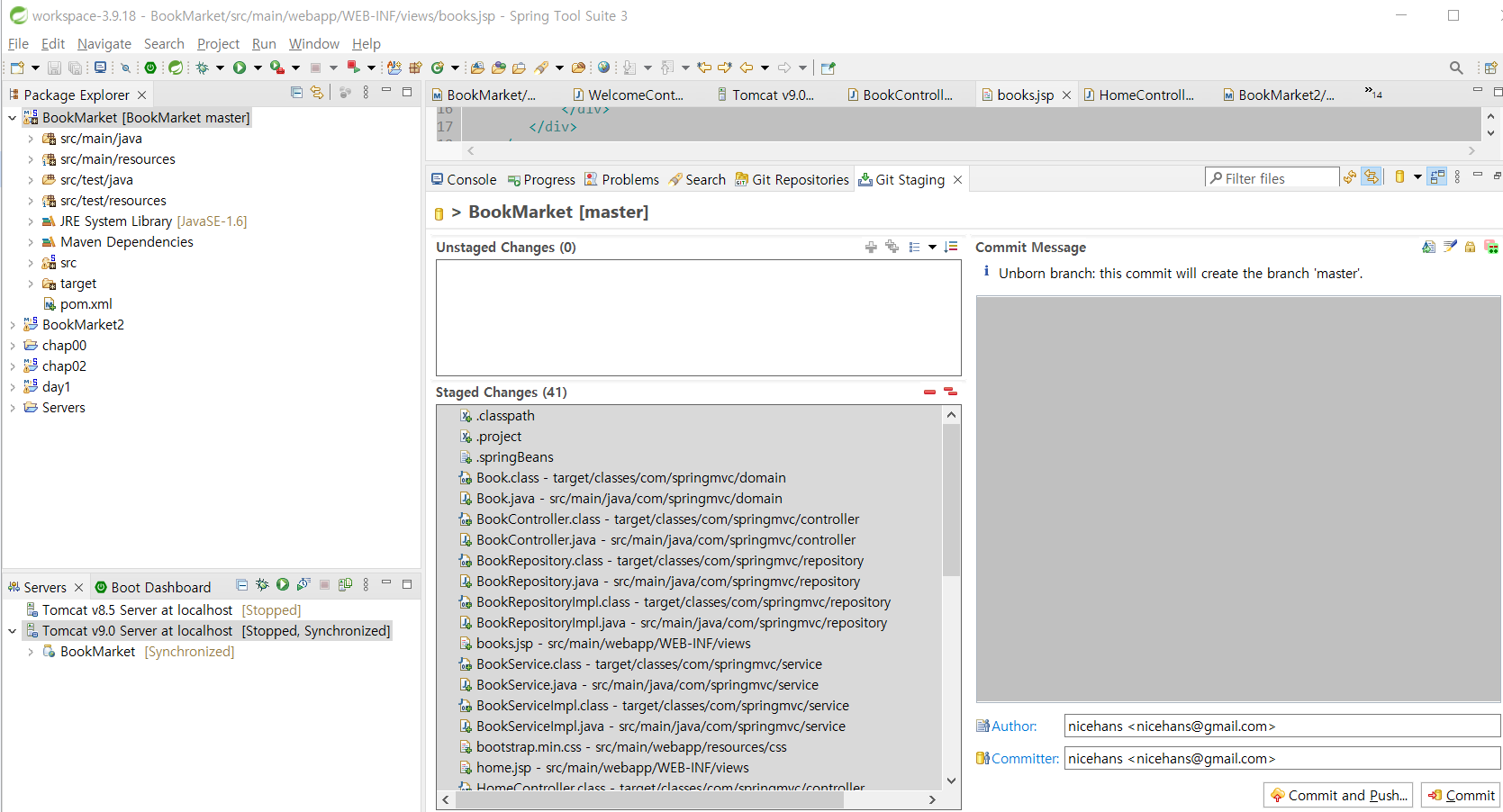Open the perspective switcher icon
This screenshot has width=1503, height=812.
1490,68
